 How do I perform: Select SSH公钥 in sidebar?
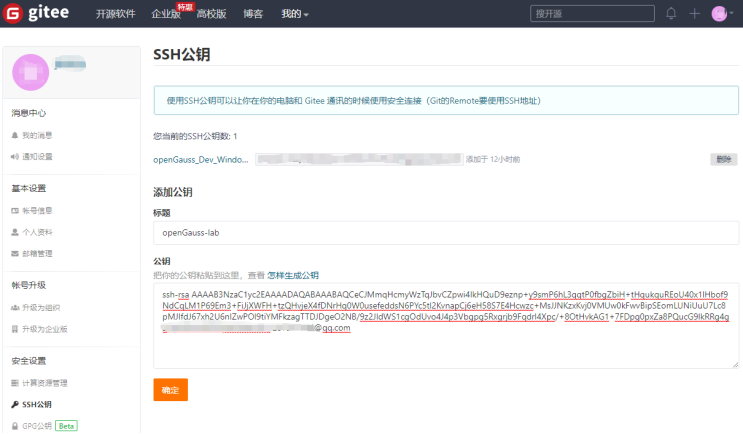pos(37,404)
